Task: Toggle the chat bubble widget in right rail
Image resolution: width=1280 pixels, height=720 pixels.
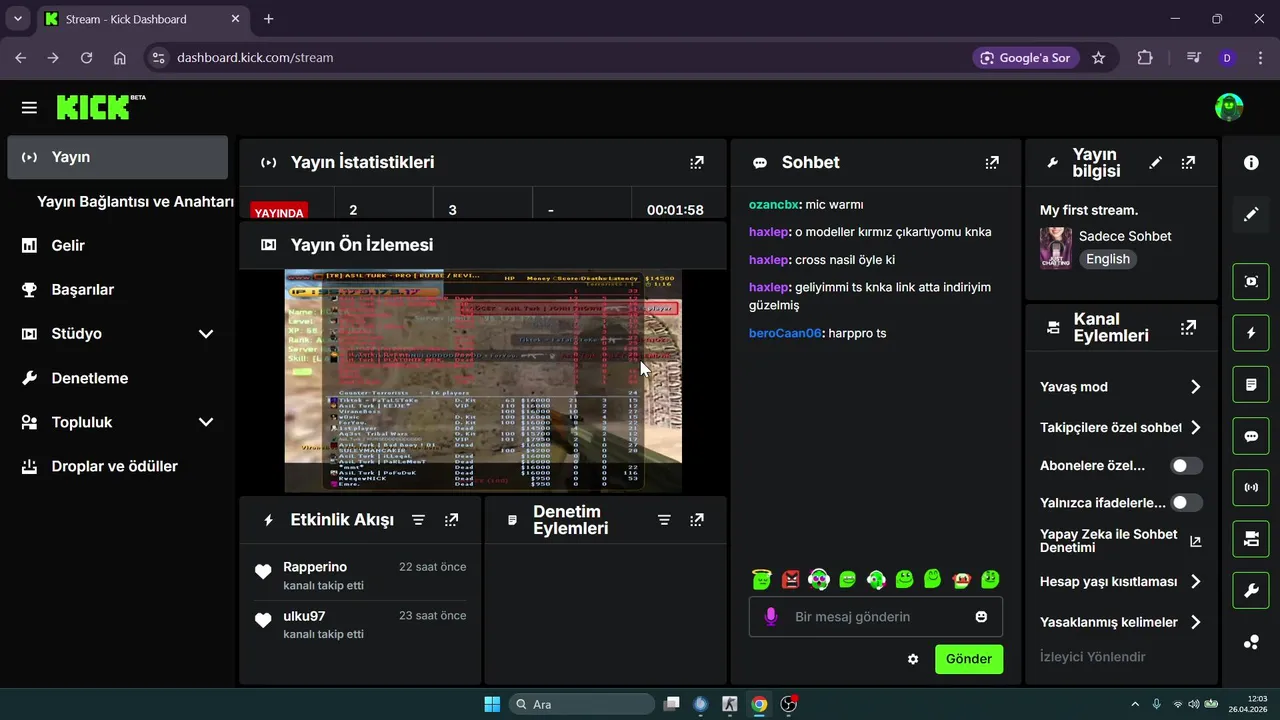Action: click(x=1251, y=436)
